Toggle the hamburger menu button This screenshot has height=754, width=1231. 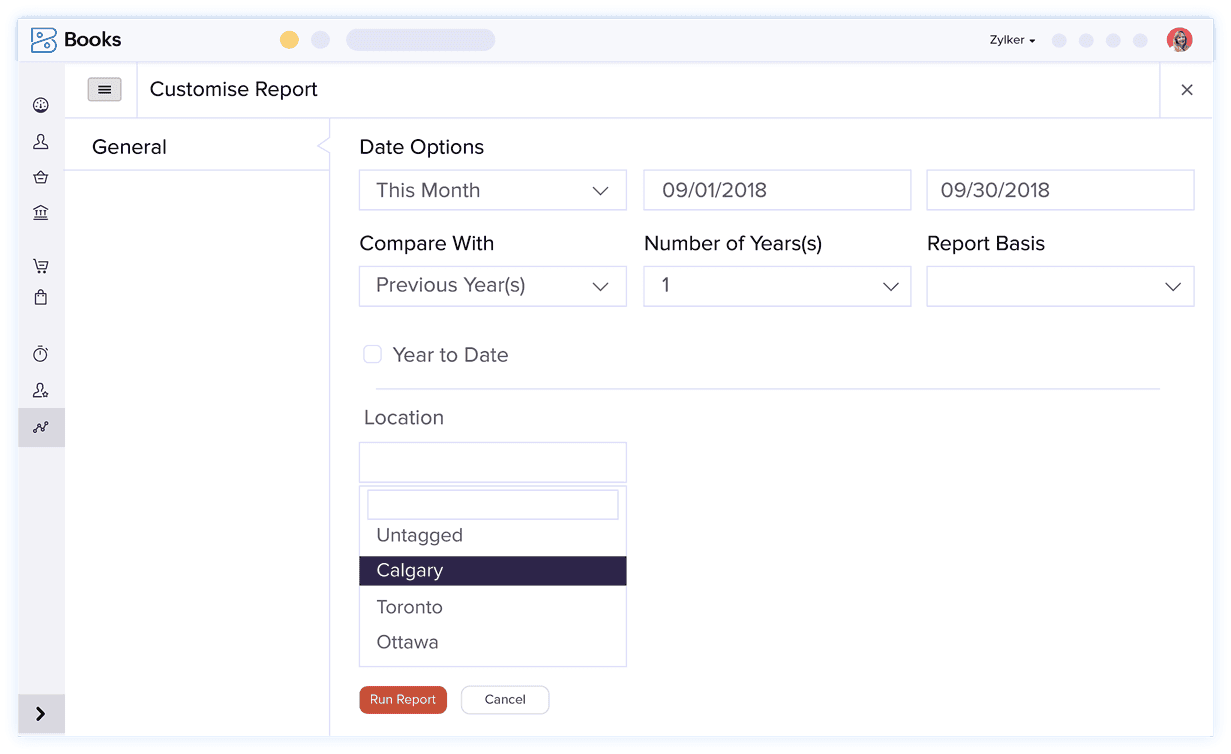(x=105, y=89)
